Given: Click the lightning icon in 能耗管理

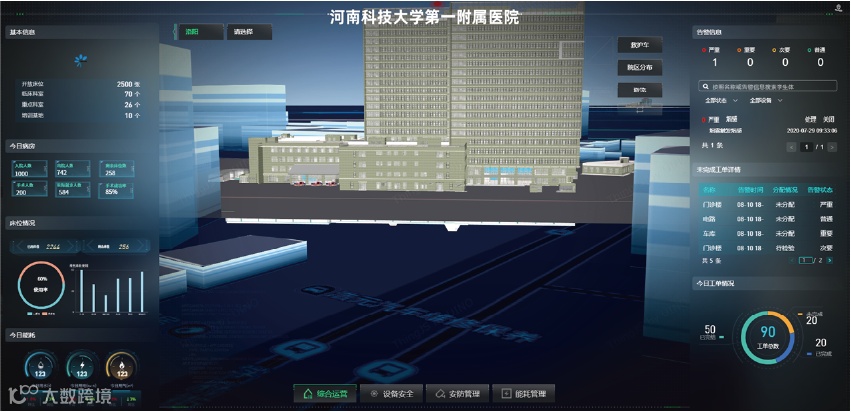Looking at the screenshot, I should (507, 394).
